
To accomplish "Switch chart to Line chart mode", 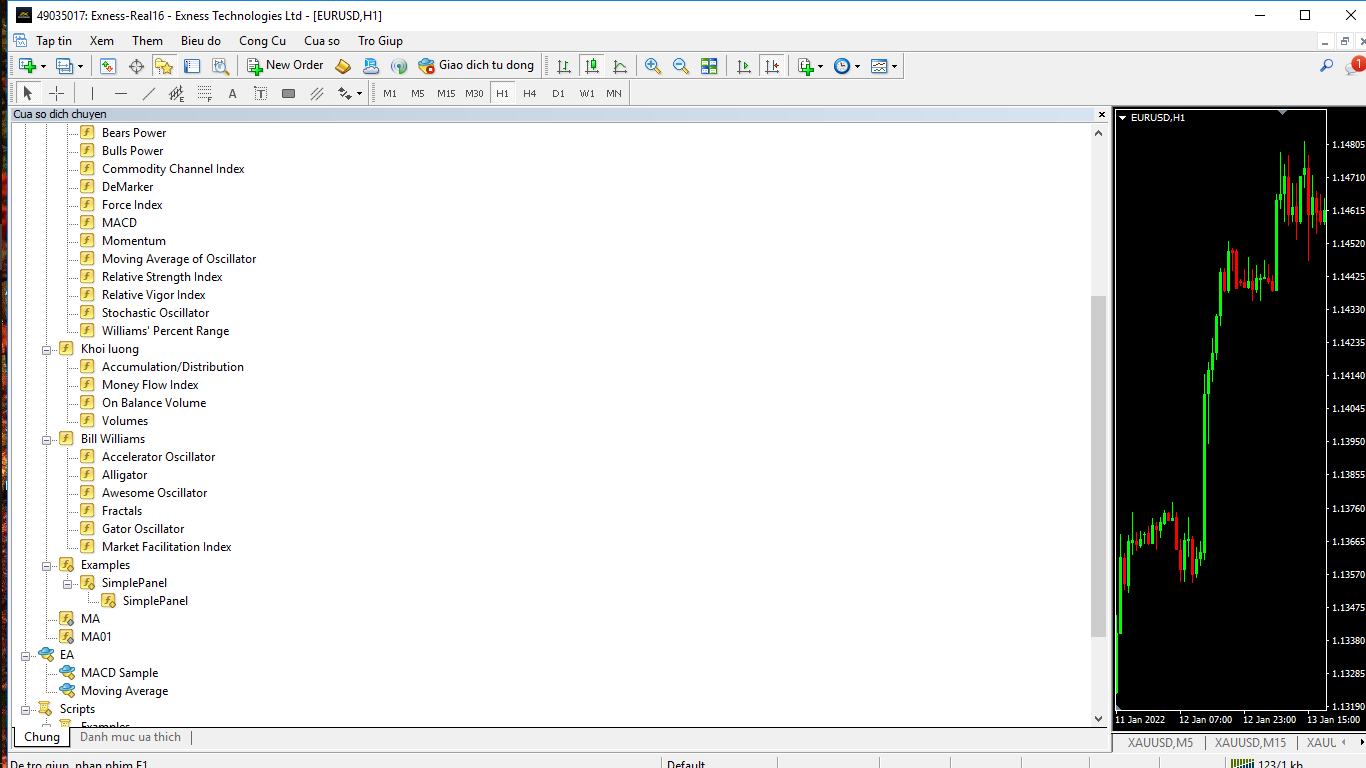I will point(620,66).
